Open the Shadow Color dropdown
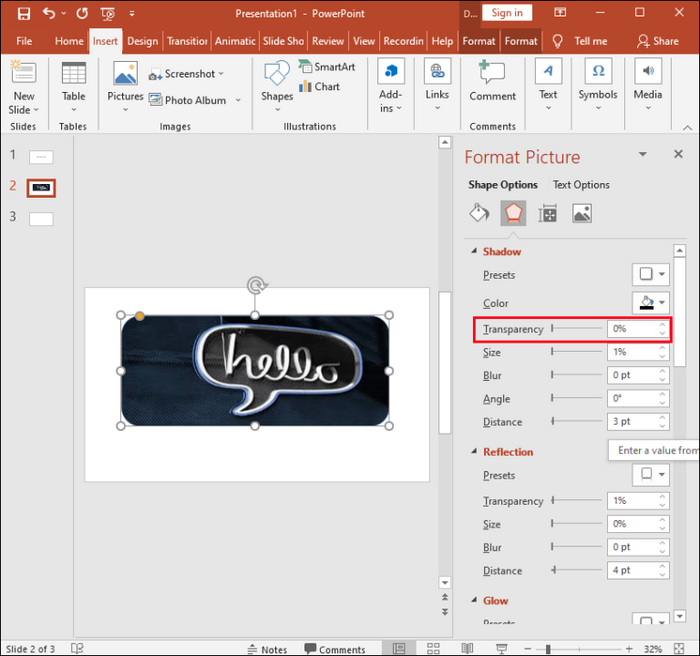This screenshot has height=656, width=700. (x=650, y=303)
